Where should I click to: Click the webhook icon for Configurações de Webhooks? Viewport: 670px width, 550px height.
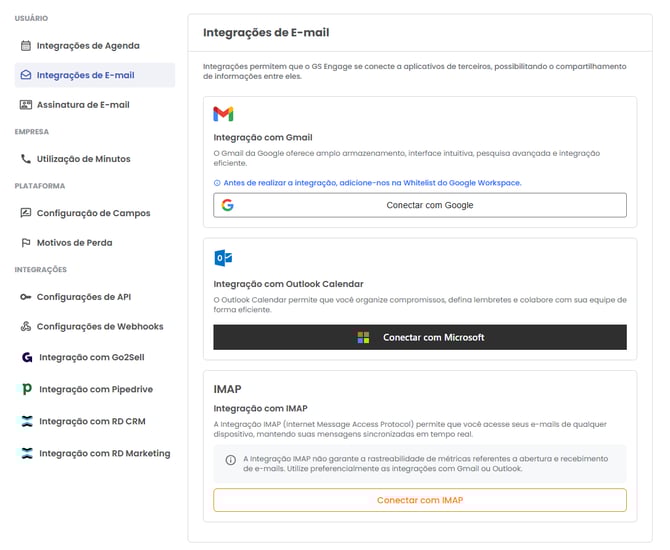pyautogui.click(x=26, y=327)
